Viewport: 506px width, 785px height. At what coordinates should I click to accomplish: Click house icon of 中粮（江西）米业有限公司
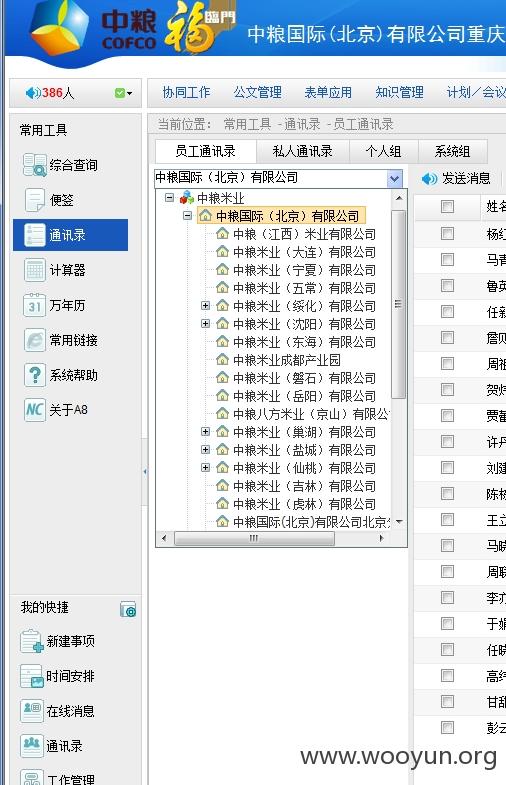(222, 234)
